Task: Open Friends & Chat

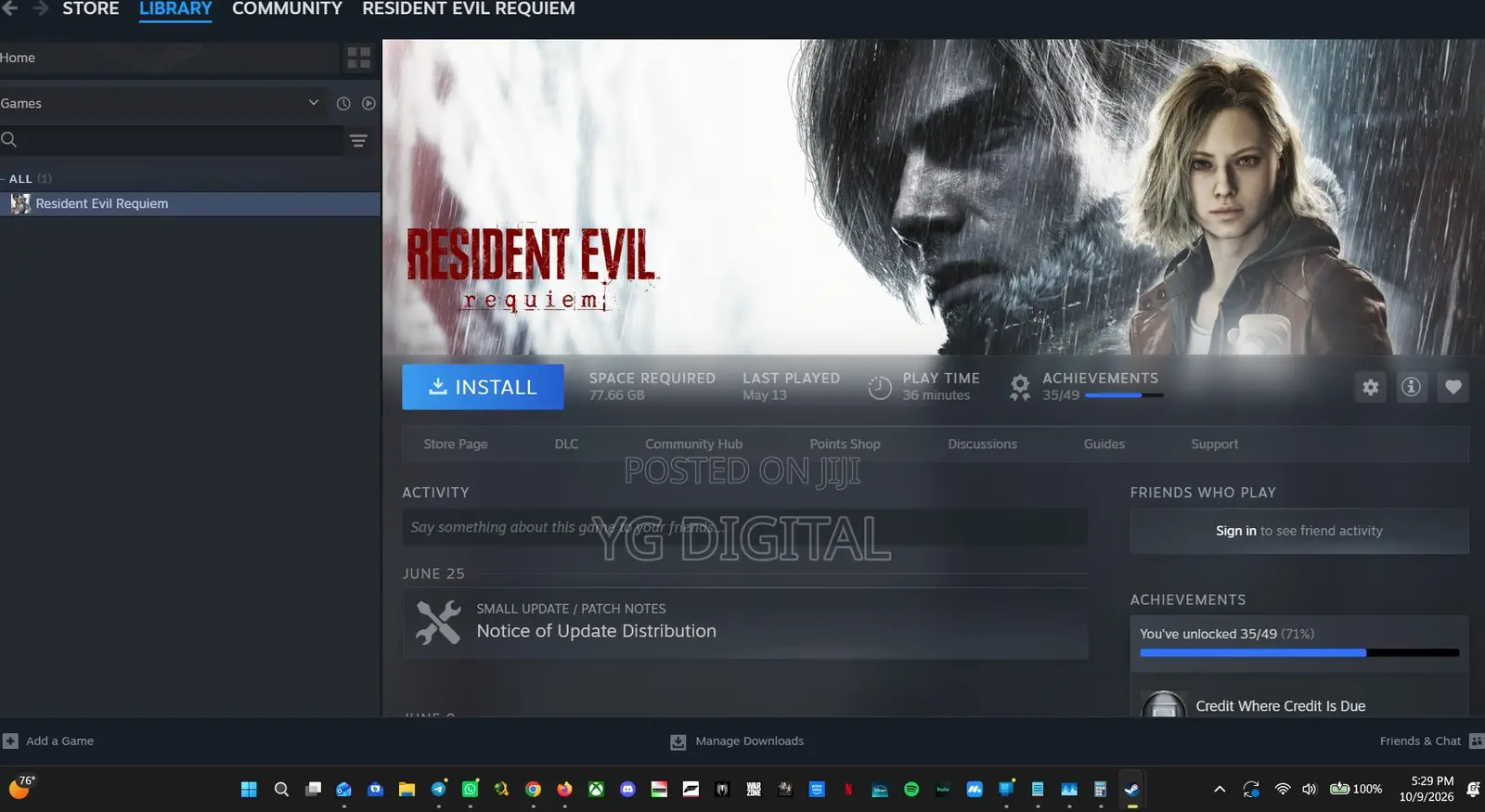Action: tap(1431, 741)
